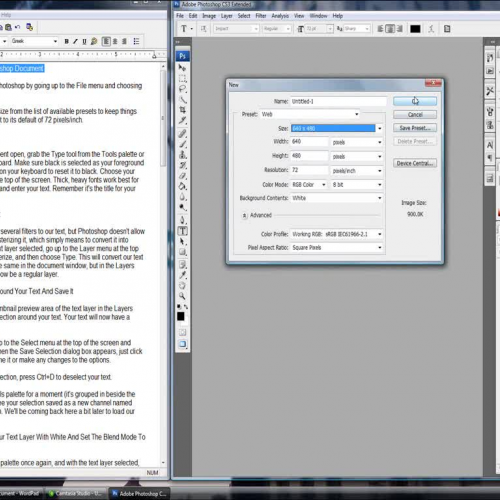Open the bit depth dropdown 8 bit
Viewport: 500px width, 500px height.
(357, 185)
